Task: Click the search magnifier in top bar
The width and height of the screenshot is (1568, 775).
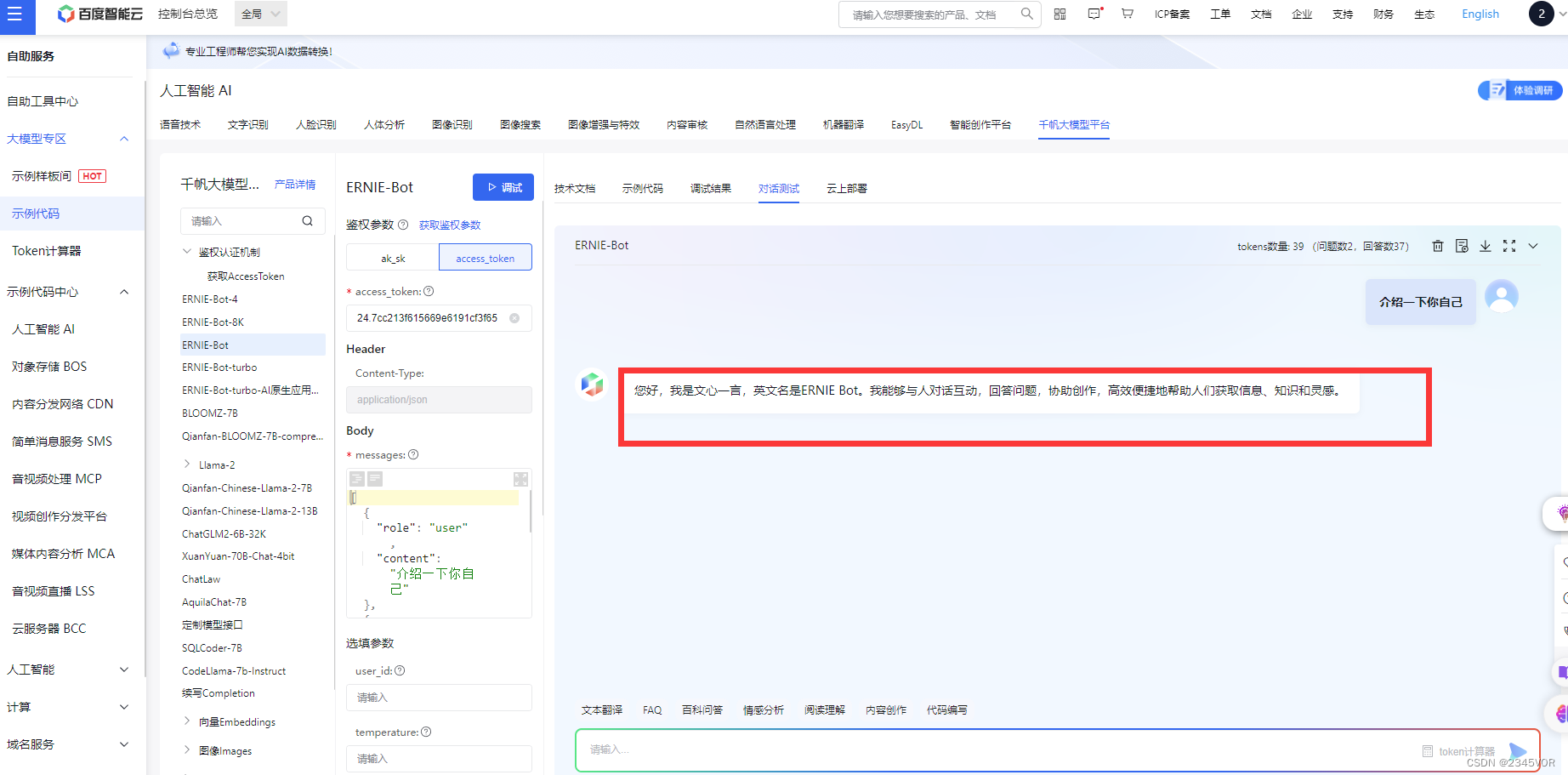Action: (1027, 14)
